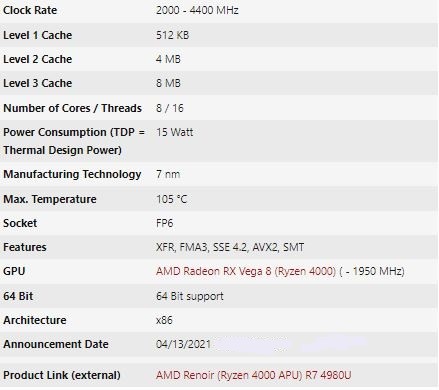This screenshot has width=439, height=390.
Task: Click the 64 Bit support value
Action: pos(190,296)
